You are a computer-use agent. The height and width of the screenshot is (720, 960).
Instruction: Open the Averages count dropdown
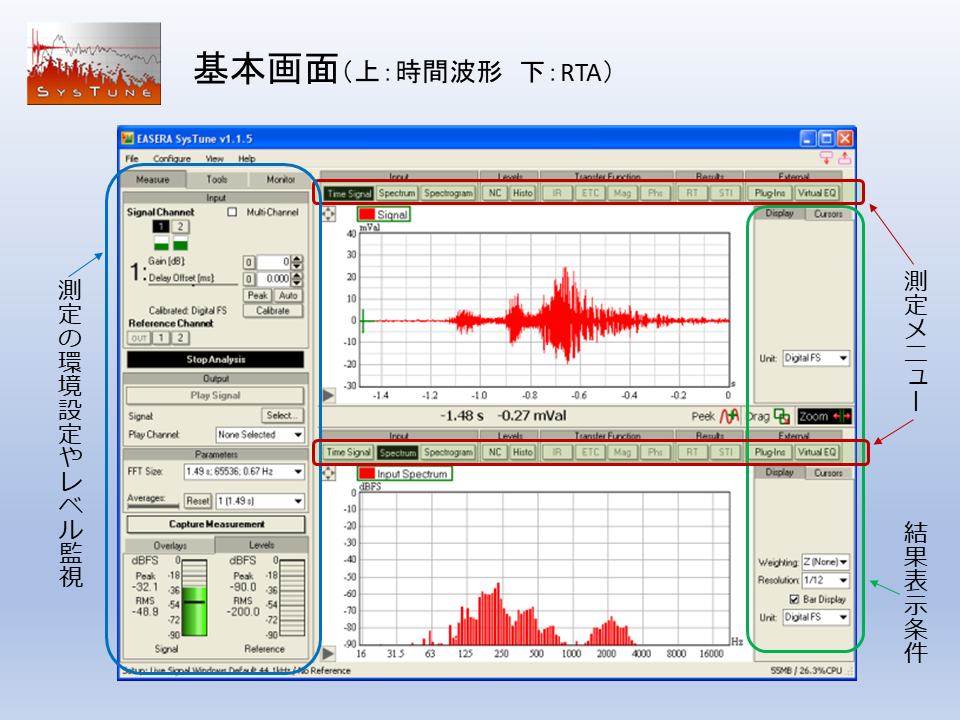[x=260, y=501]
